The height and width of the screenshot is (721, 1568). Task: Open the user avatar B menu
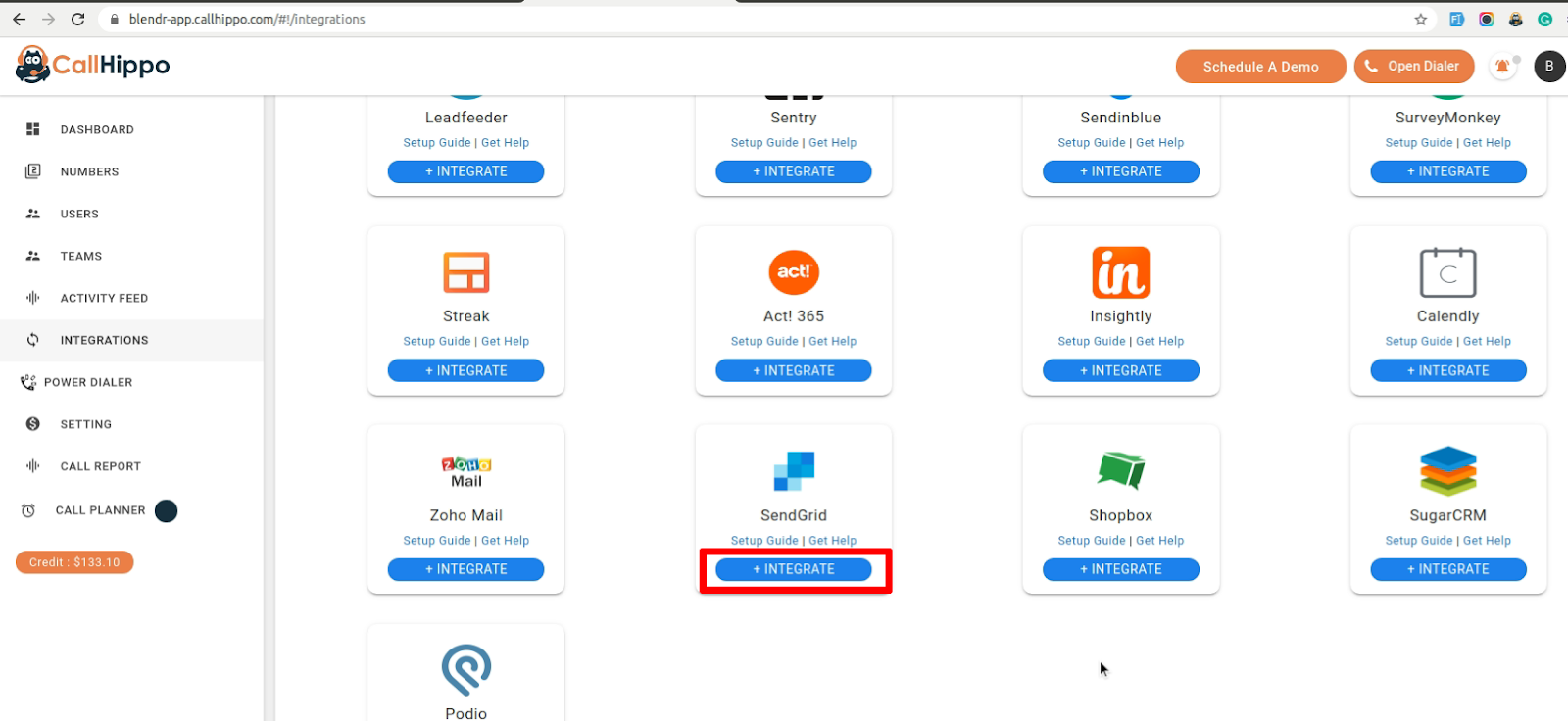(1549, 66)
